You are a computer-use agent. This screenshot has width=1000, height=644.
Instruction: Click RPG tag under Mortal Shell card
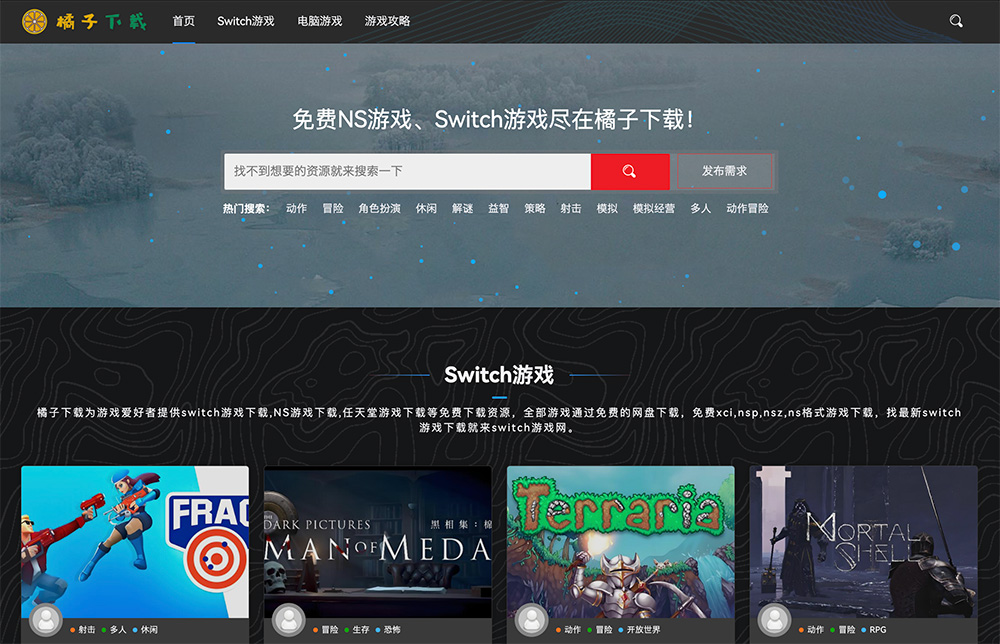[x=878, y=629]
